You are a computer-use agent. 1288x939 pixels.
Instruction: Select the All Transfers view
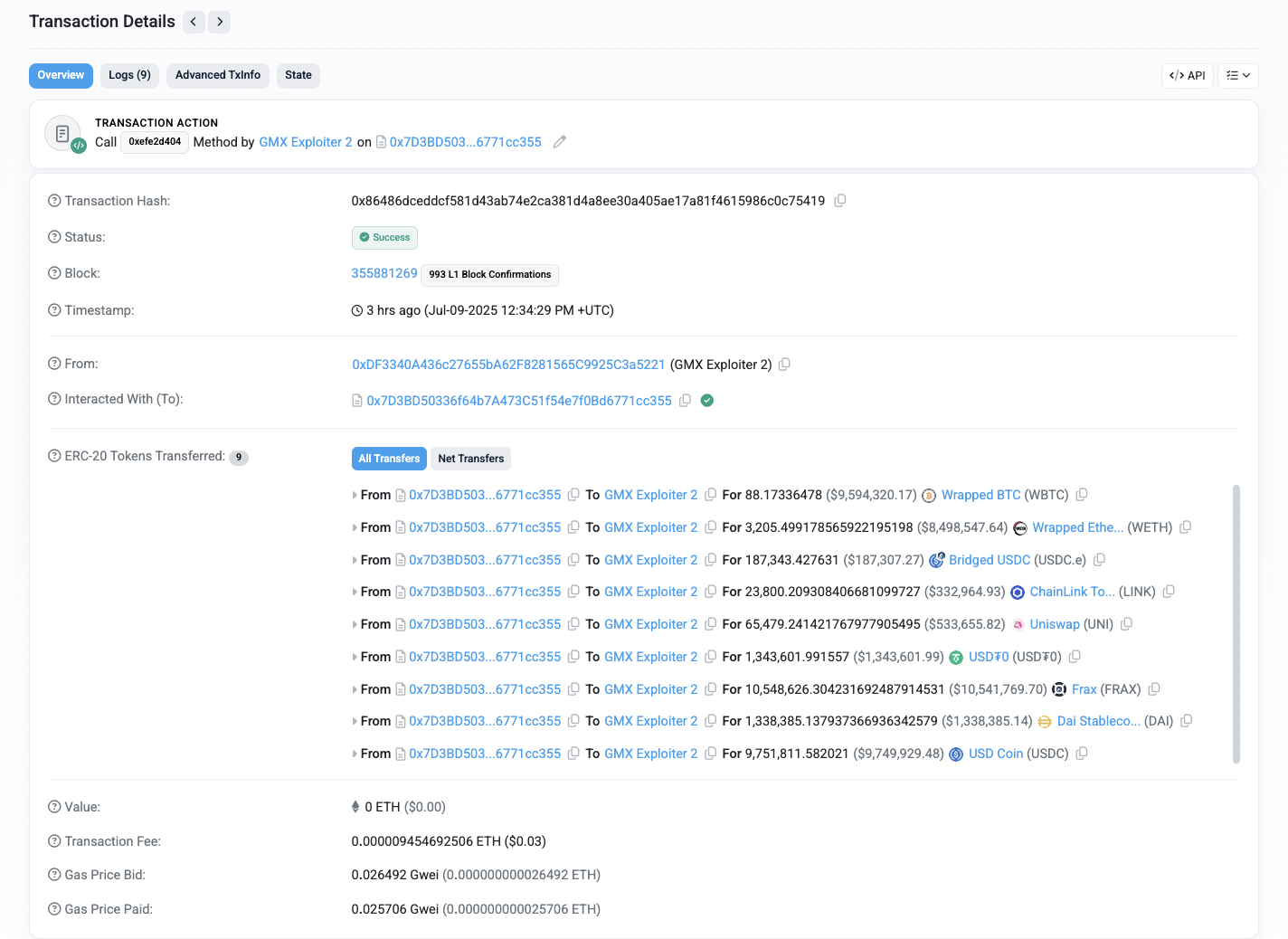pos(389,459)
